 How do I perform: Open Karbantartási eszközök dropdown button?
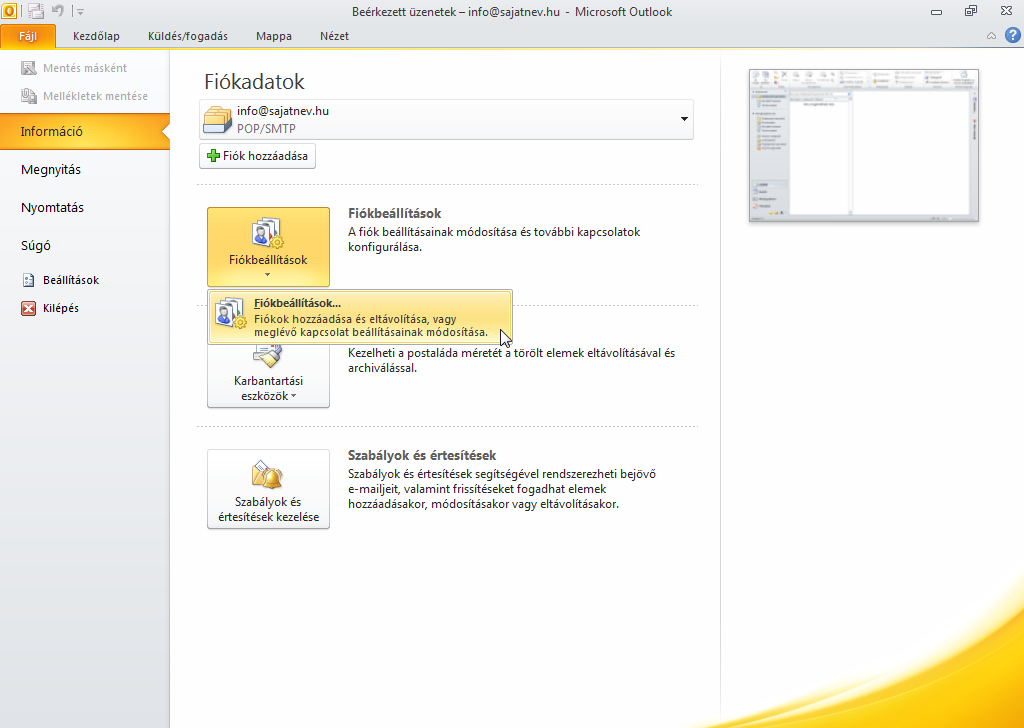point(268,375)
